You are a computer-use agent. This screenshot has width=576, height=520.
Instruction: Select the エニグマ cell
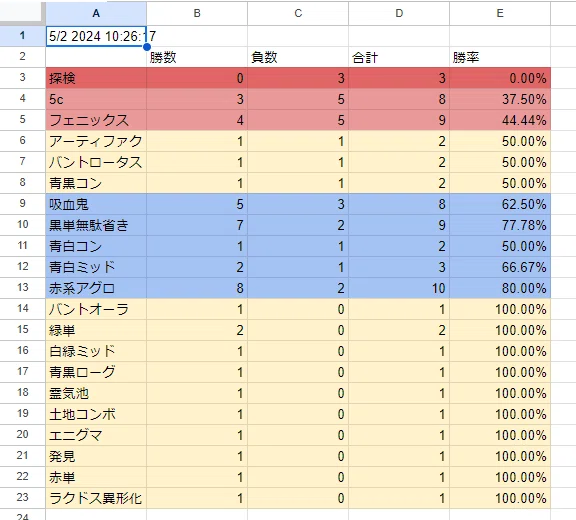96,435
